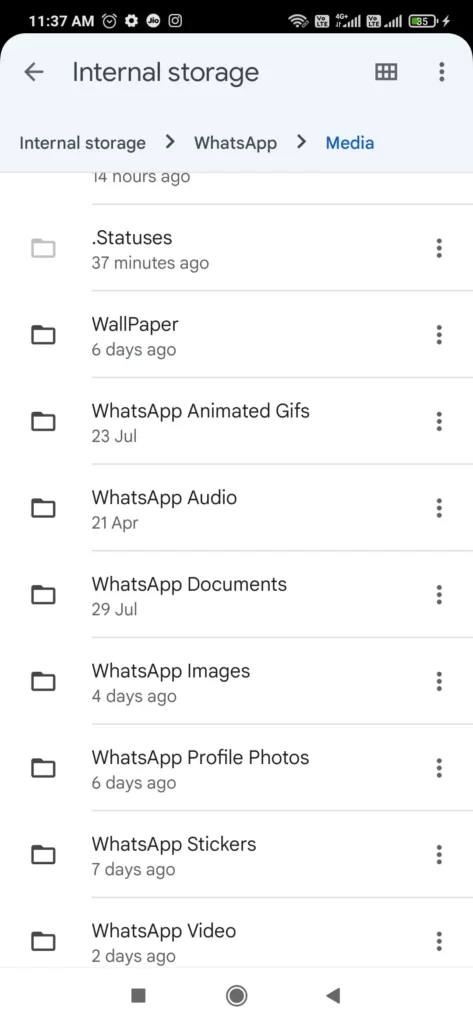Open the WhatsApp Video folder
473x1024 pixels.
tap(236, 941)
